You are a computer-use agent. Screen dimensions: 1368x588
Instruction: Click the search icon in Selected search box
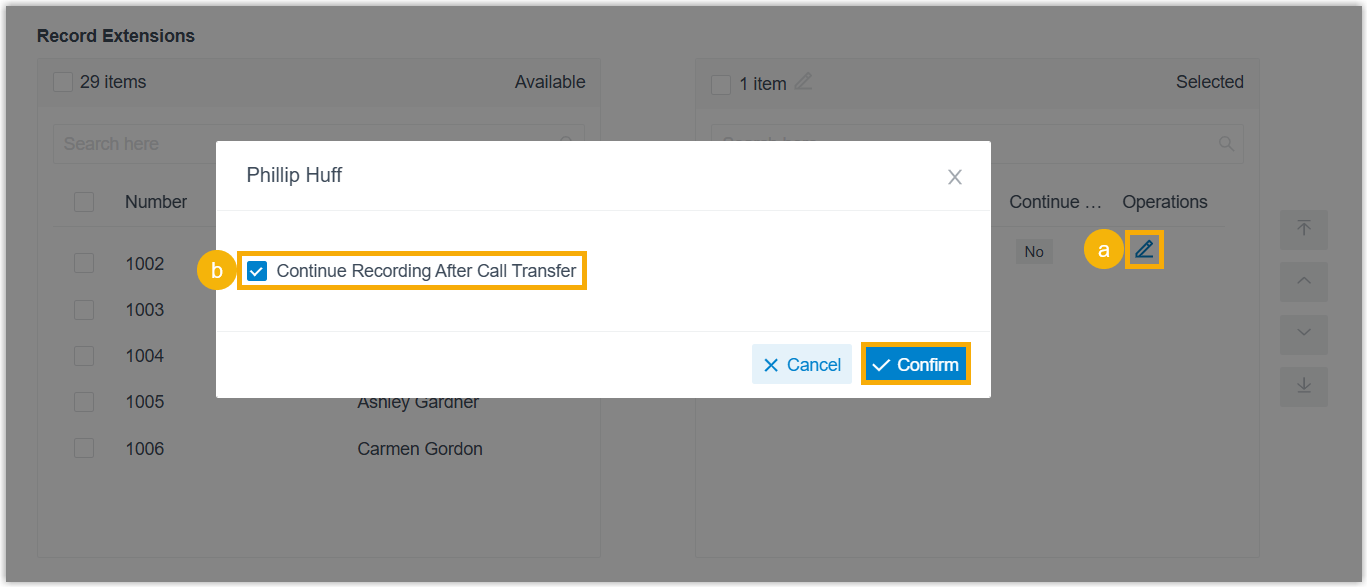tap(1226, 144)
